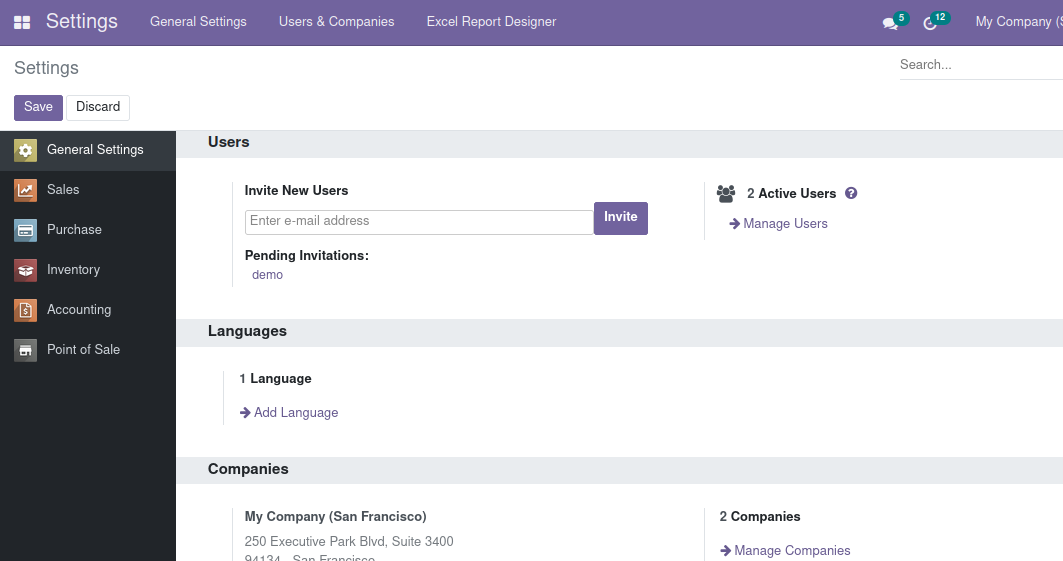
Task: Open the General Settings top menu
Action: [x=198, y=22]
